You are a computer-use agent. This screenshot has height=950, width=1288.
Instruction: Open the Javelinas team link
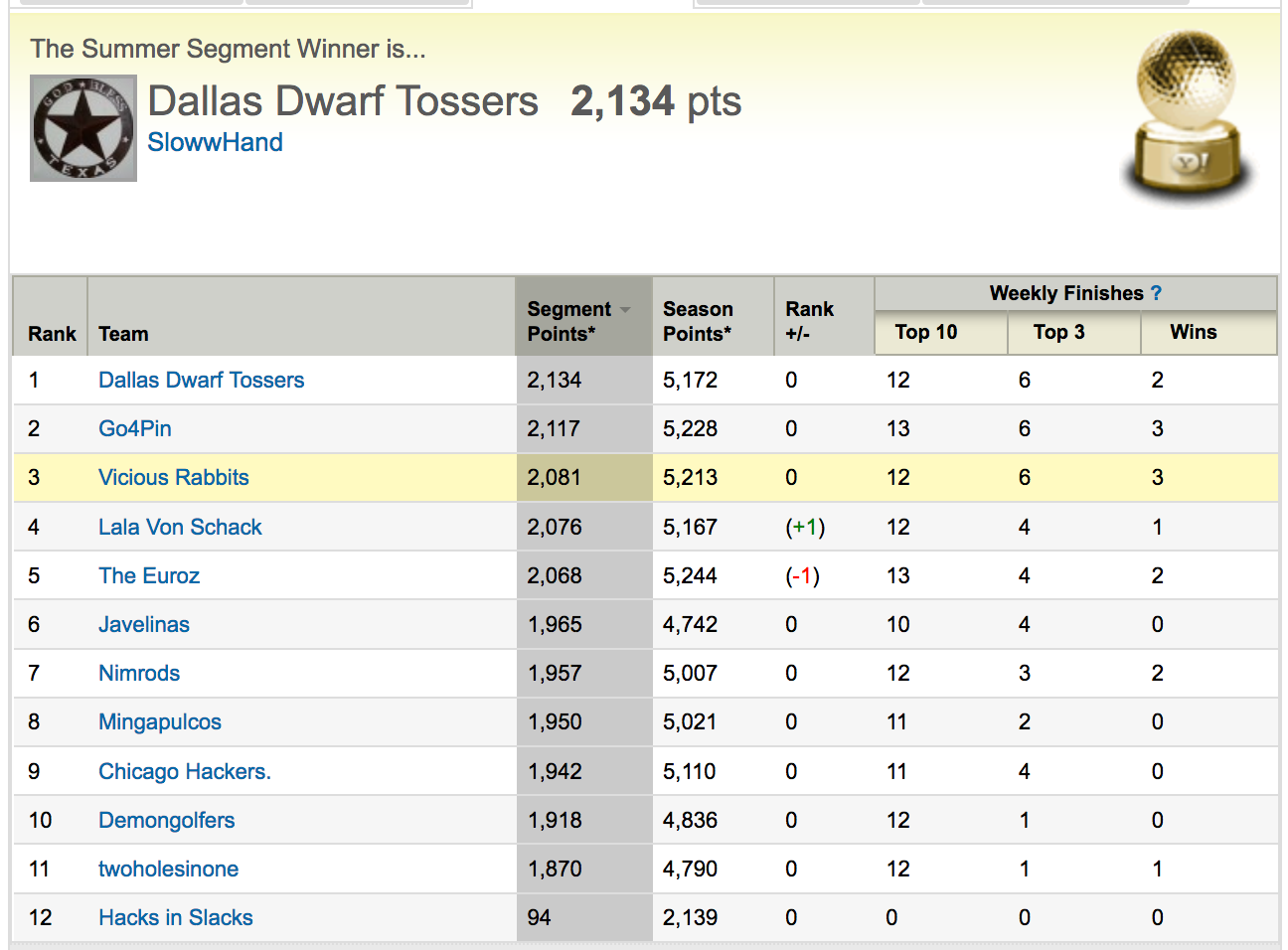(144, 625)
